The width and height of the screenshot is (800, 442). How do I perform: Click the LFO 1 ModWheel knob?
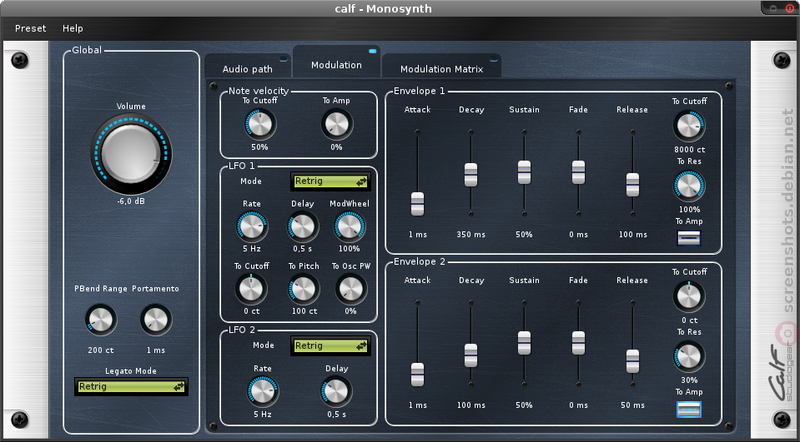[349, 227]
